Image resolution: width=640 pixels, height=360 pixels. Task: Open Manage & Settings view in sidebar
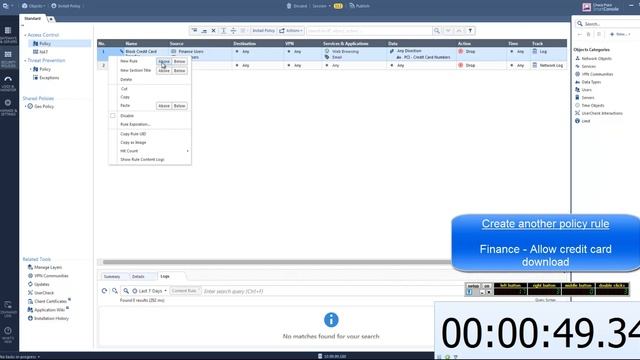[x=8, y=107]
